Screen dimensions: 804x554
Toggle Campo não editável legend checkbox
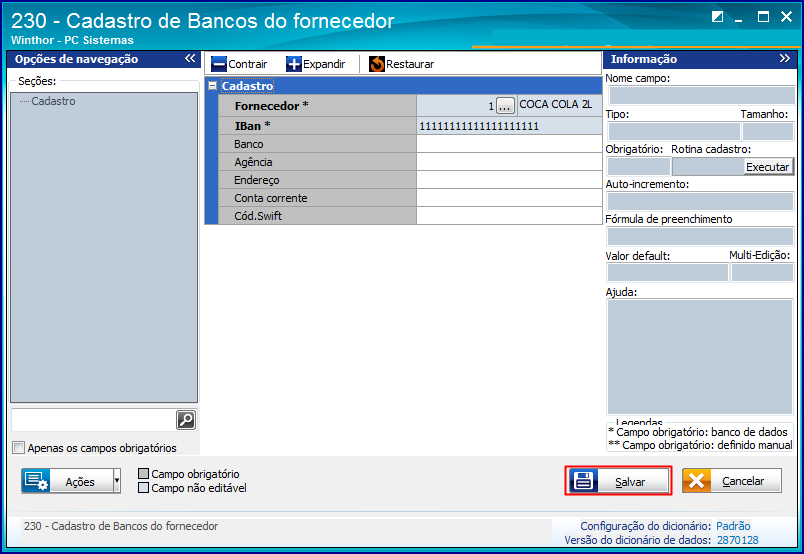click(x=144, y=487)
